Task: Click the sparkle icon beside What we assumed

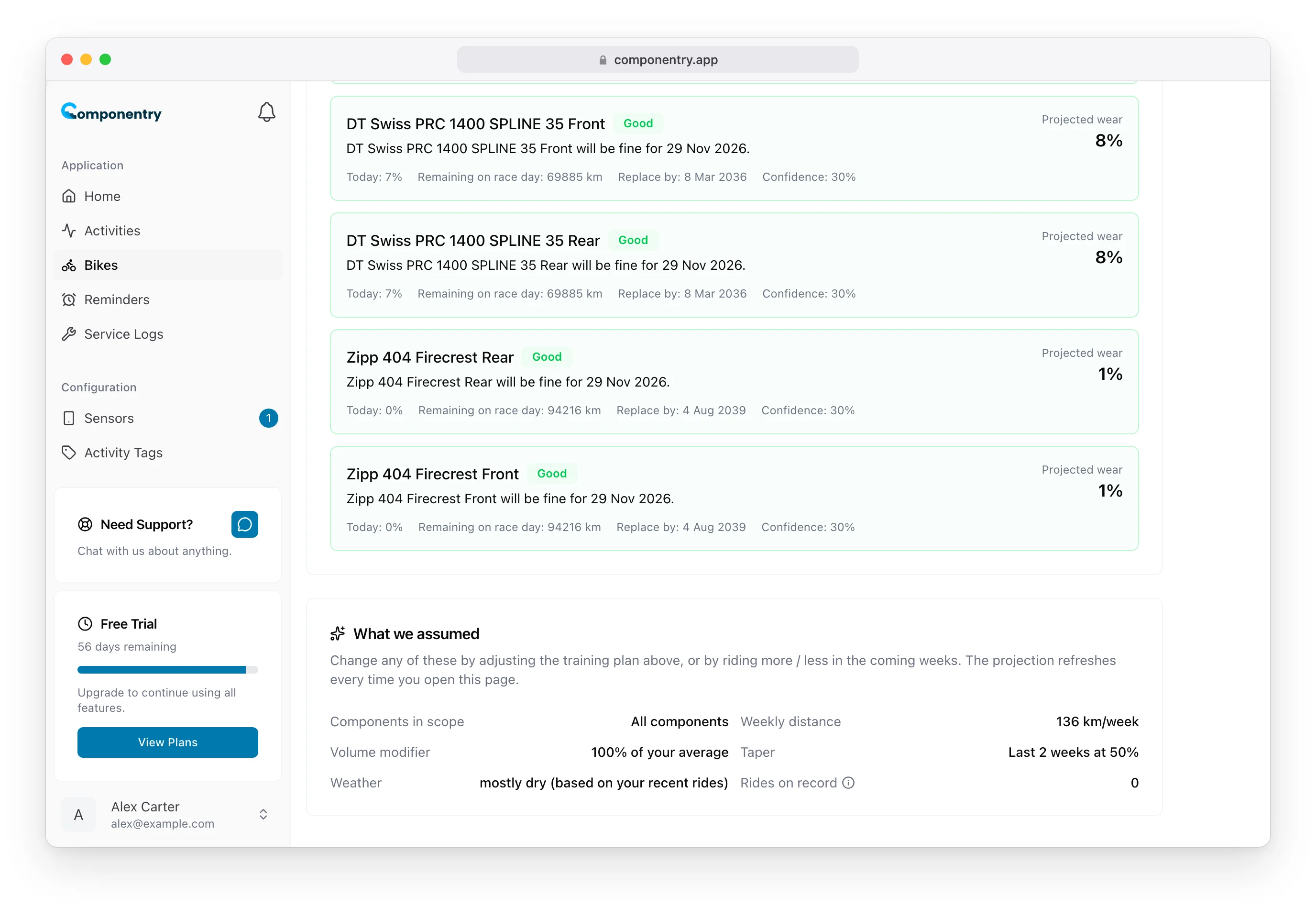Action: [338, 634]
